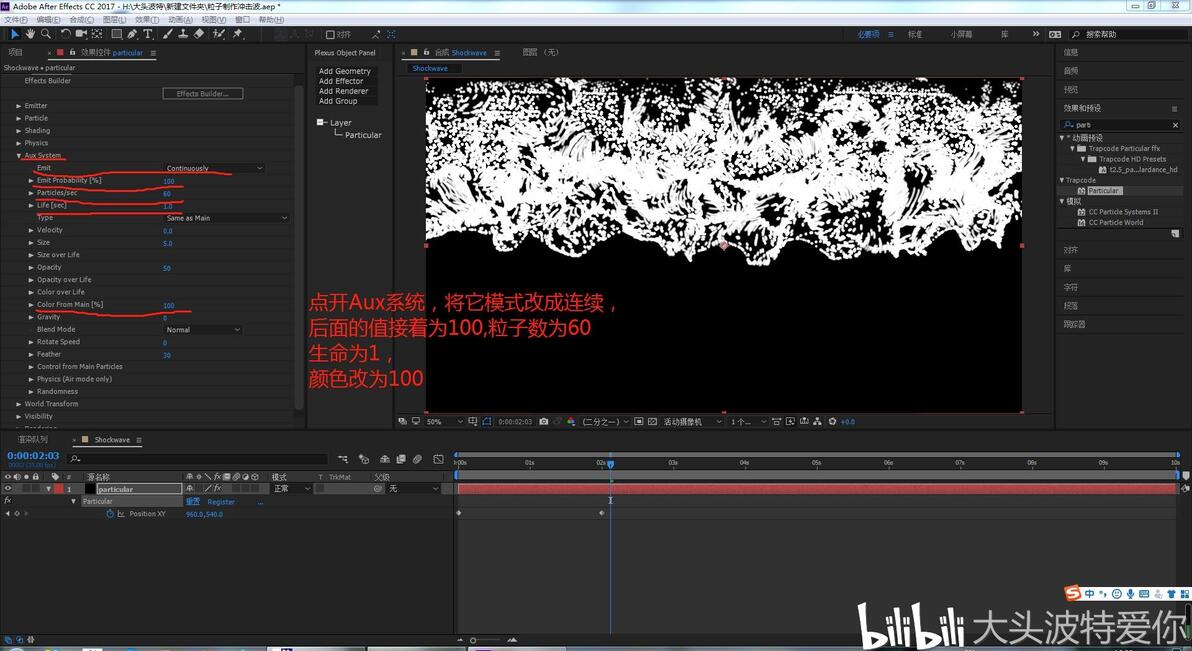The width and height of the screenshot is (1192, 651).
Task: Click the draft 3D icon in the timeline
Action: (x=364, y=459)
